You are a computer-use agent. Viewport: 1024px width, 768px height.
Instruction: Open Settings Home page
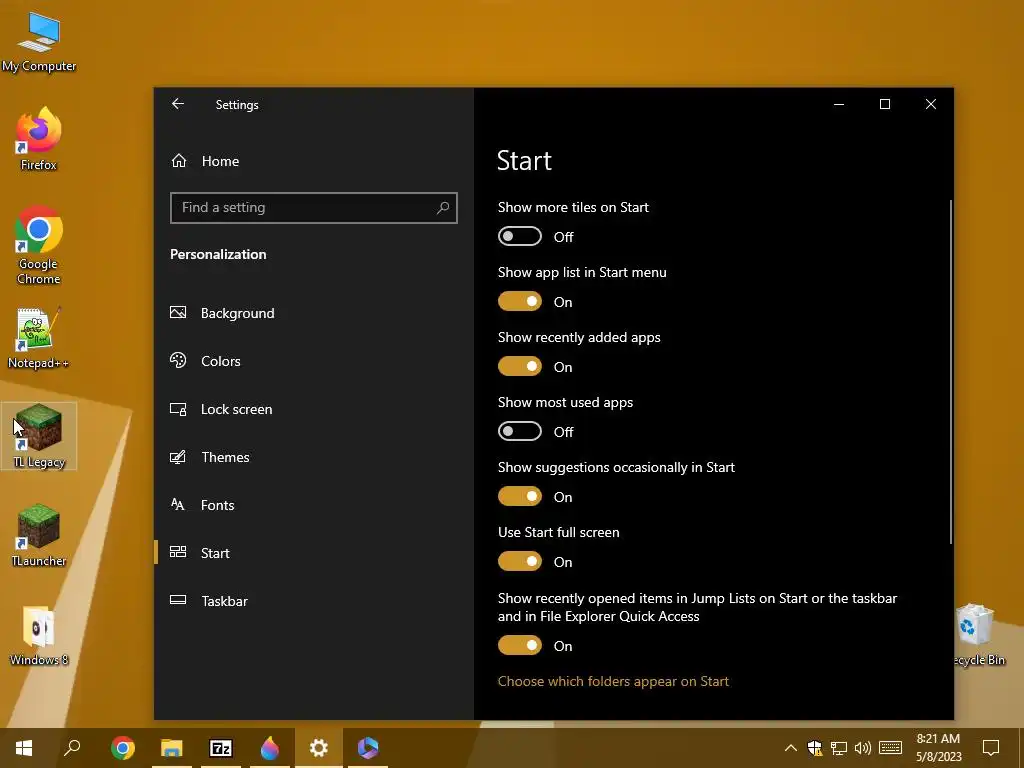205,161
